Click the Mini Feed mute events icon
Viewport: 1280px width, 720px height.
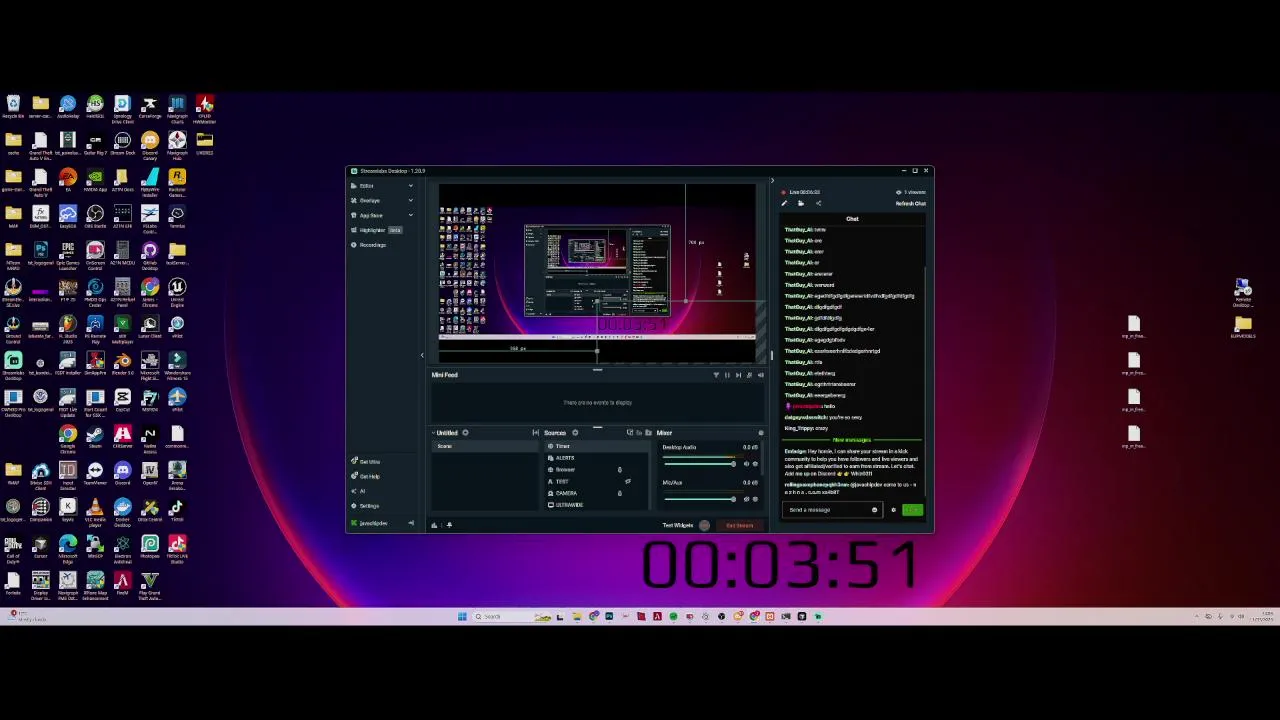(749, 375)
